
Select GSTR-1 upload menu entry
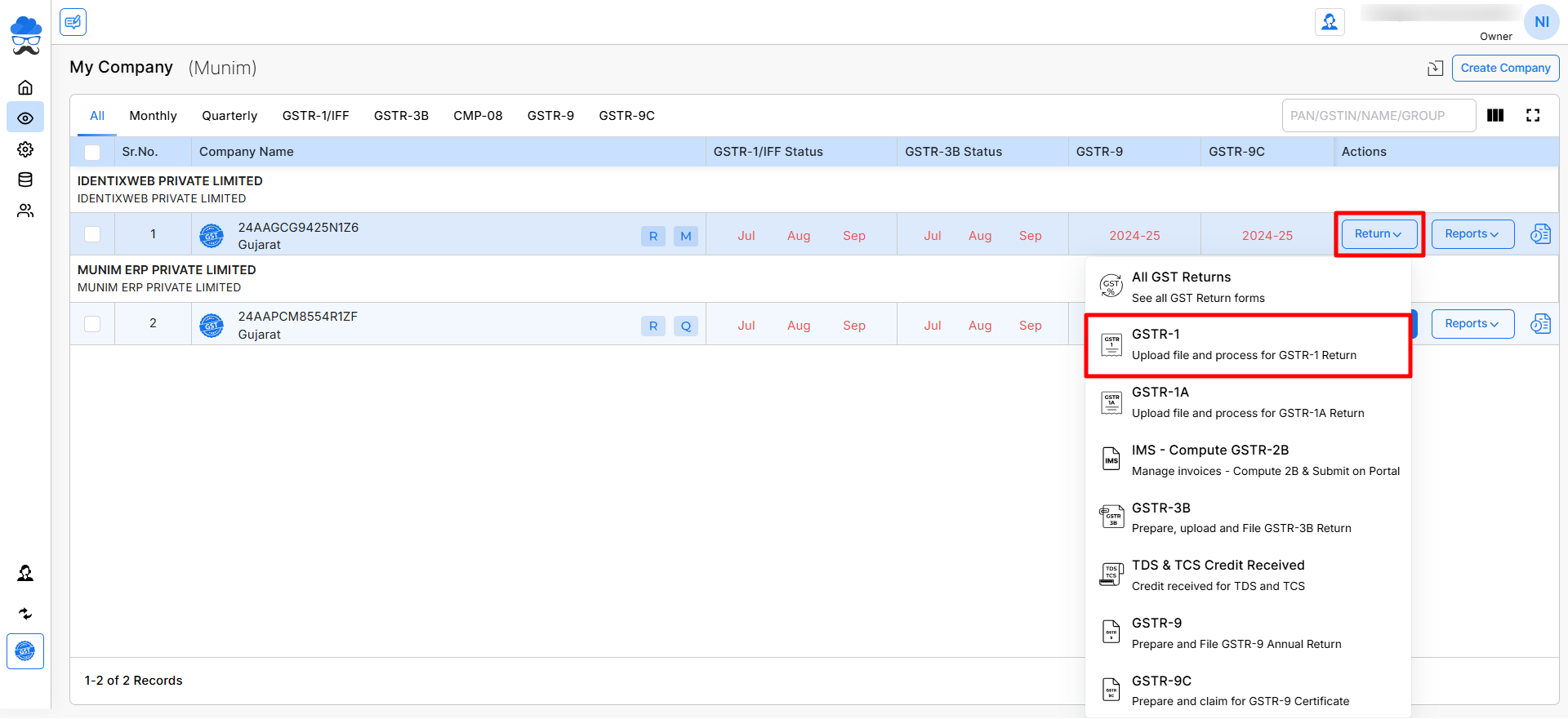pyautogui.click(x=1248, y=344)
